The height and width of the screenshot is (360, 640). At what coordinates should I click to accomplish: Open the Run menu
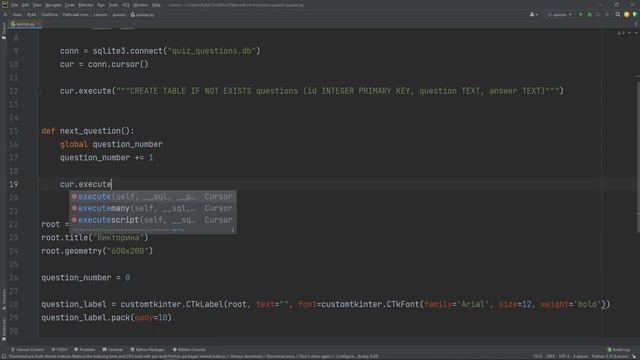pyautogui.click(x=101, y=5)
